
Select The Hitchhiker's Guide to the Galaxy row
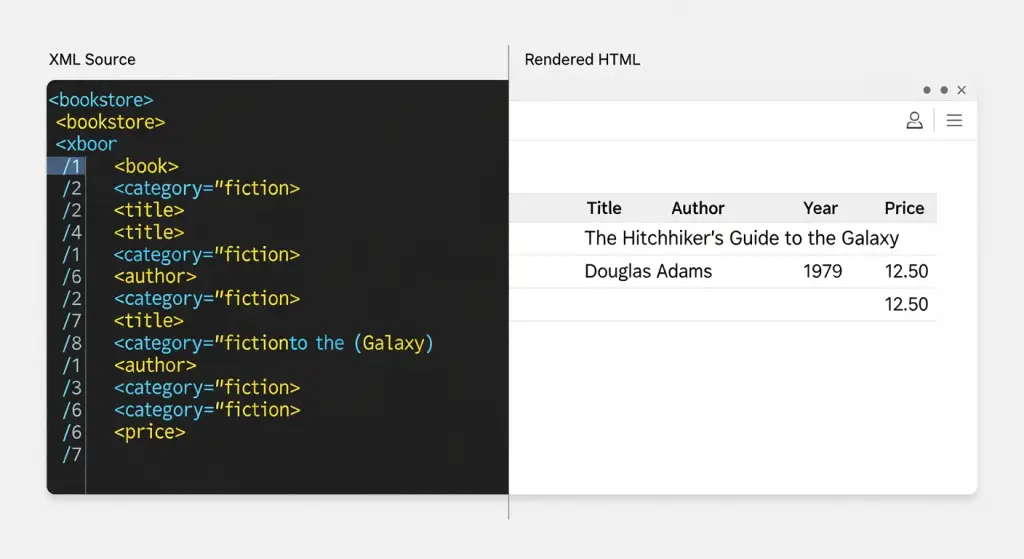pos(741,238)
